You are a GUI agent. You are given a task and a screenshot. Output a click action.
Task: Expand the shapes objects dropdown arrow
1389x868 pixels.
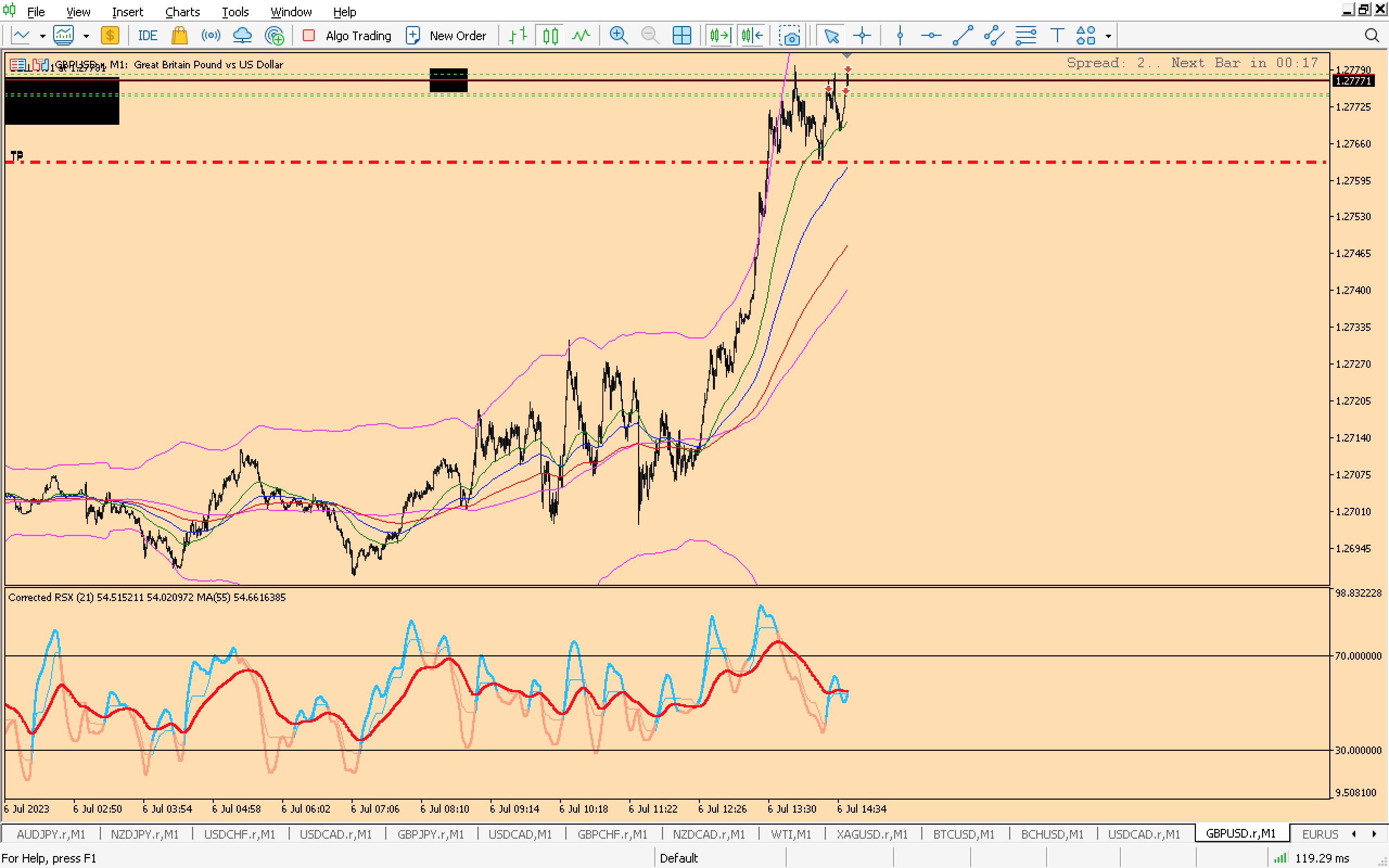pyautogui.click(x=1108, y=36)
